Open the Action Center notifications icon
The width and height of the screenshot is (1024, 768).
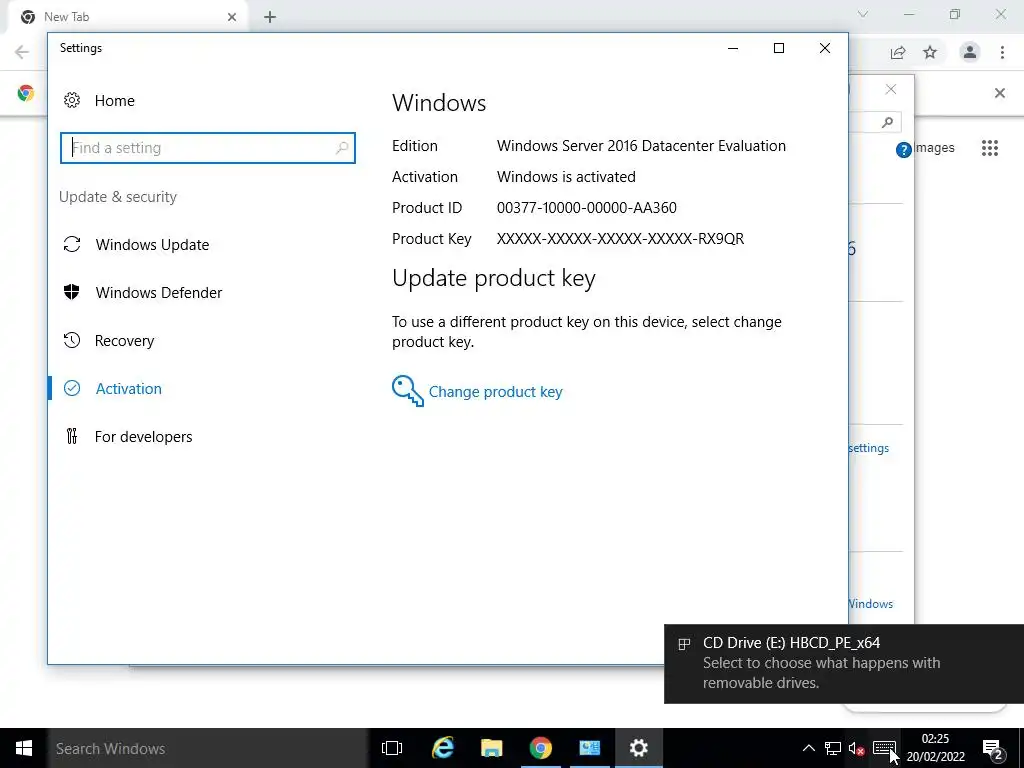coord(993,748)
